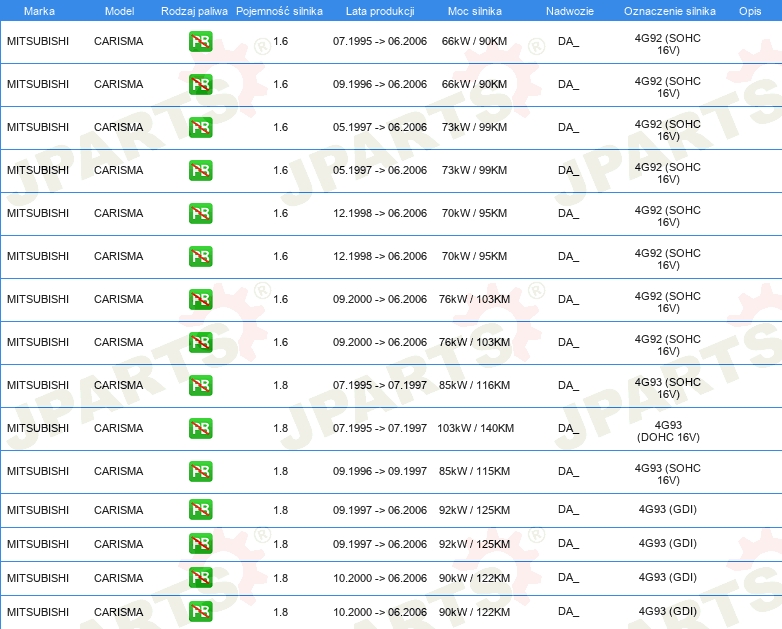Click the 4G93 (DOHC 16V) engine code cell

(x=668, y=431)
